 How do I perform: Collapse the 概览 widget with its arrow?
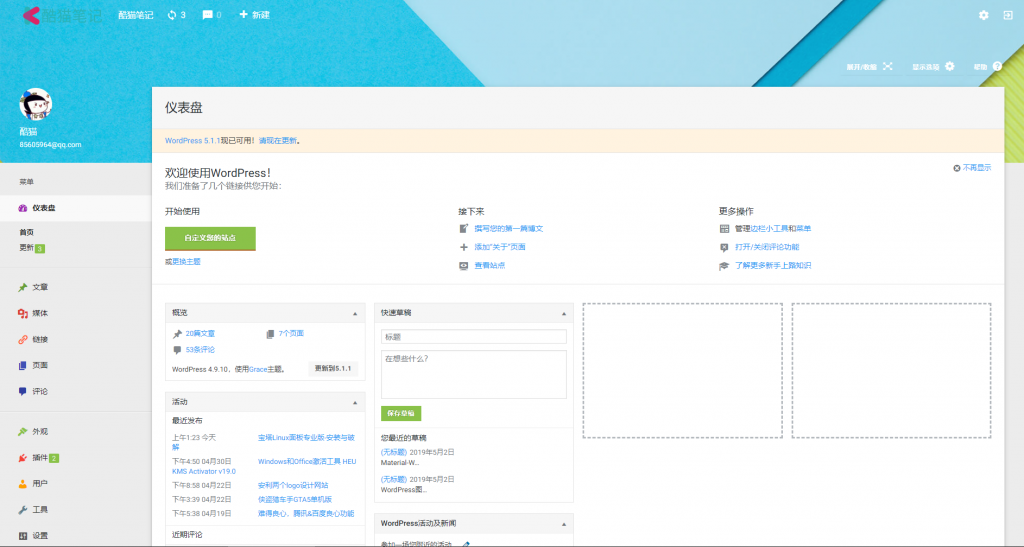pos(355,313)
